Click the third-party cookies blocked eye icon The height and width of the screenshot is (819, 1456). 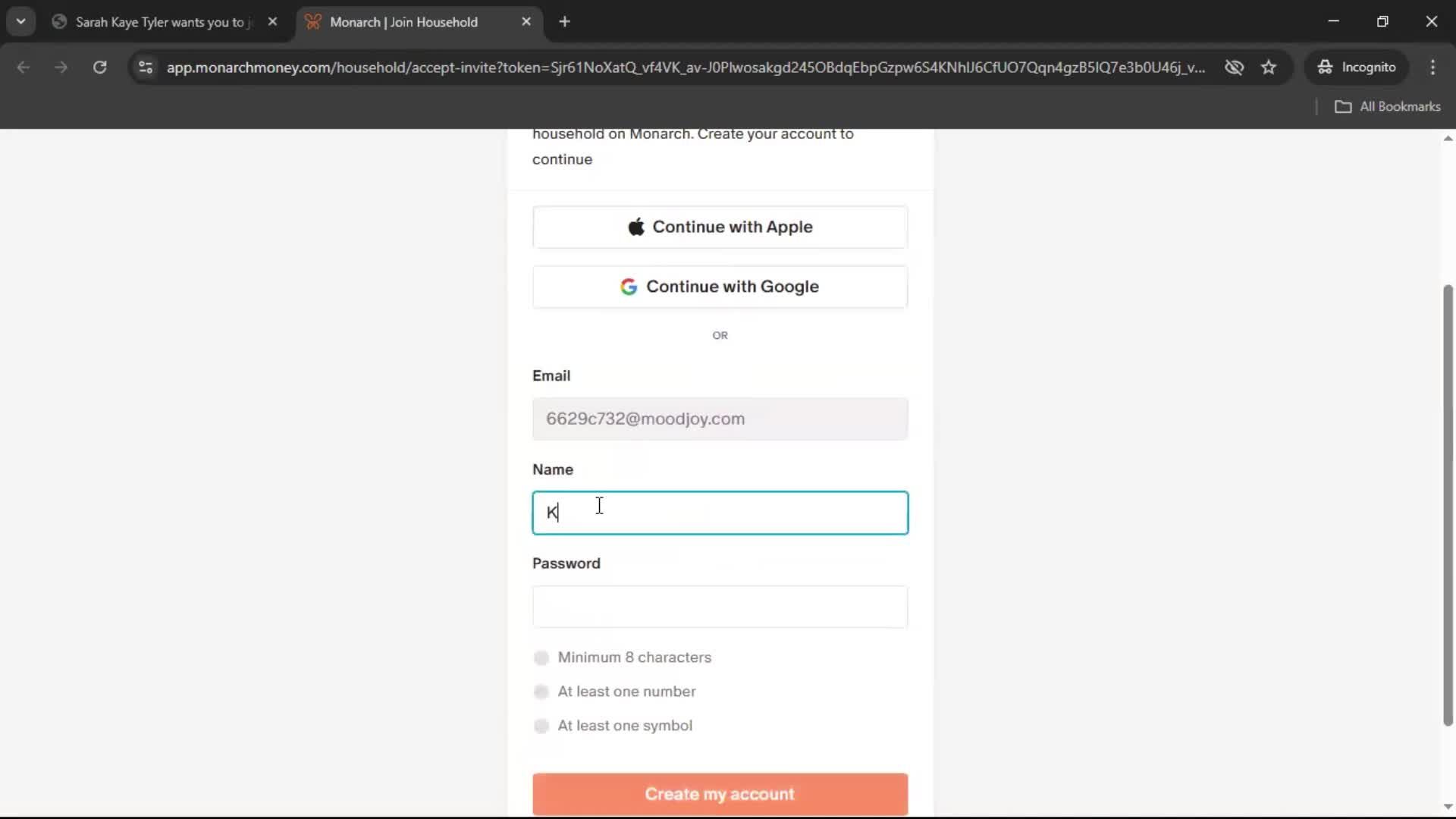coord(1234,67)
